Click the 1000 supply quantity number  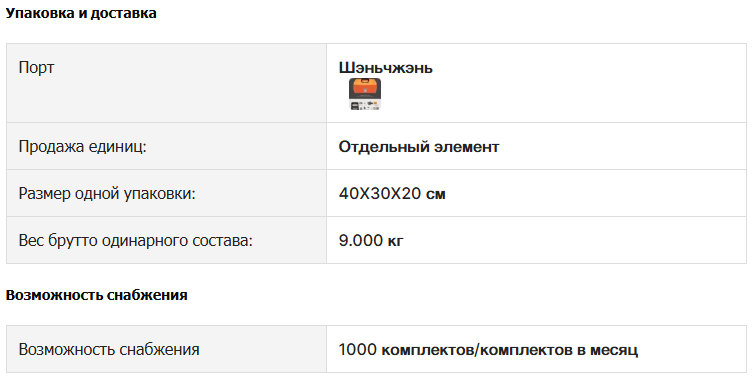pyautogui.click(x=358, y=349)
